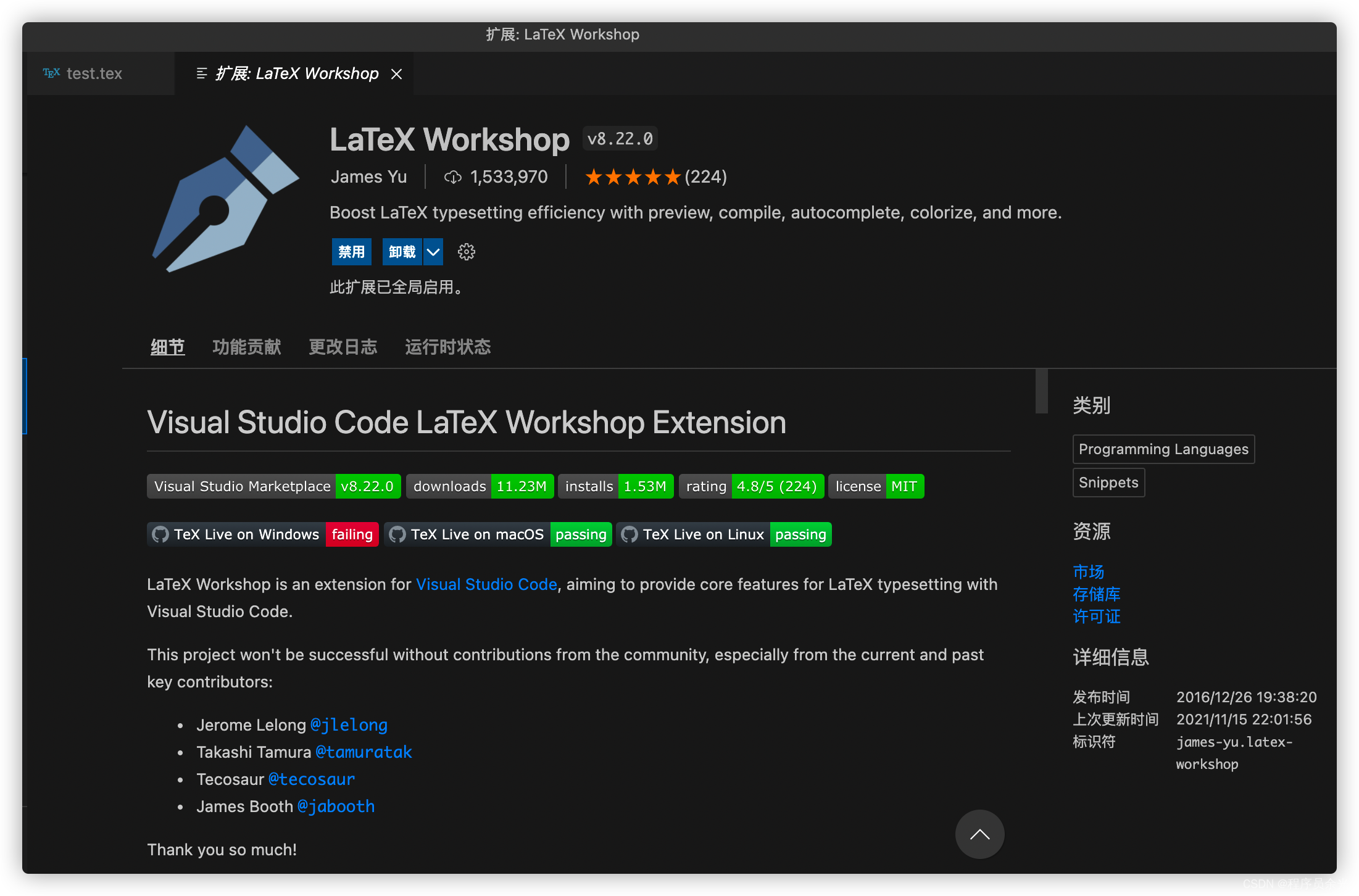
Task: Click the extension settings gear icon
Action: [466, 252]
